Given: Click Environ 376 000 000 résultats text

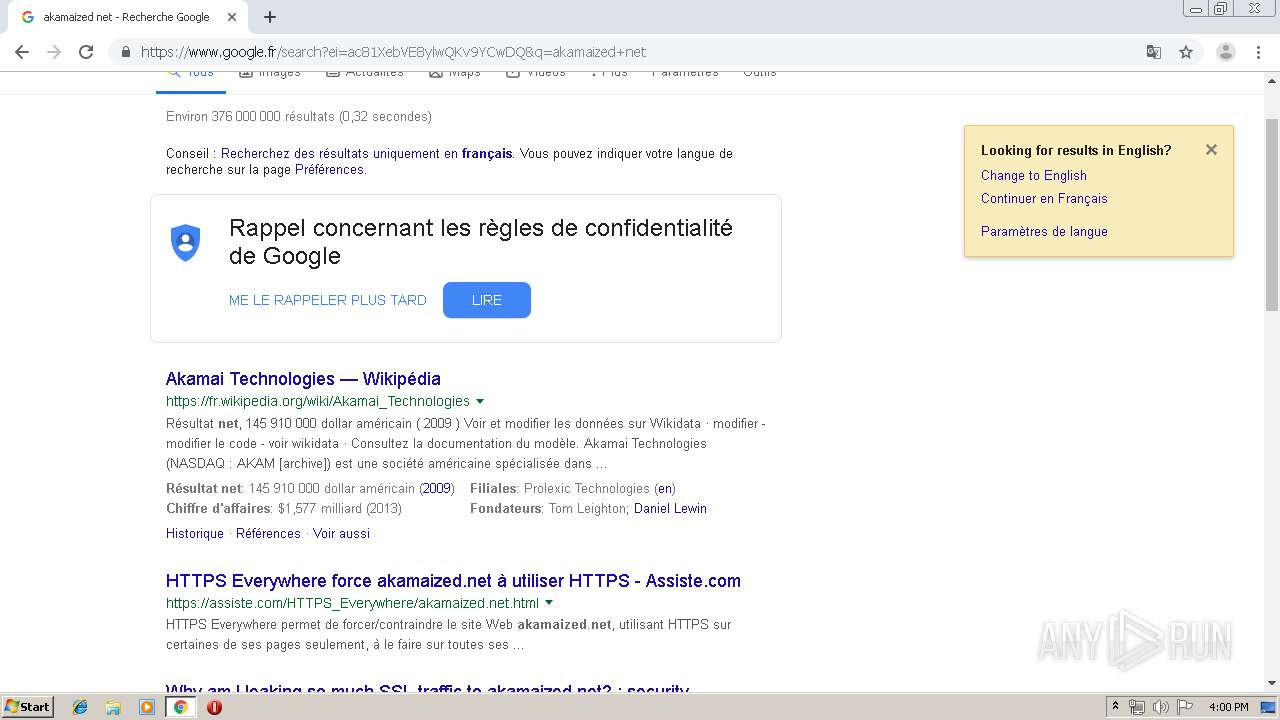Looking at the screenshot, I should coord(299,116).
